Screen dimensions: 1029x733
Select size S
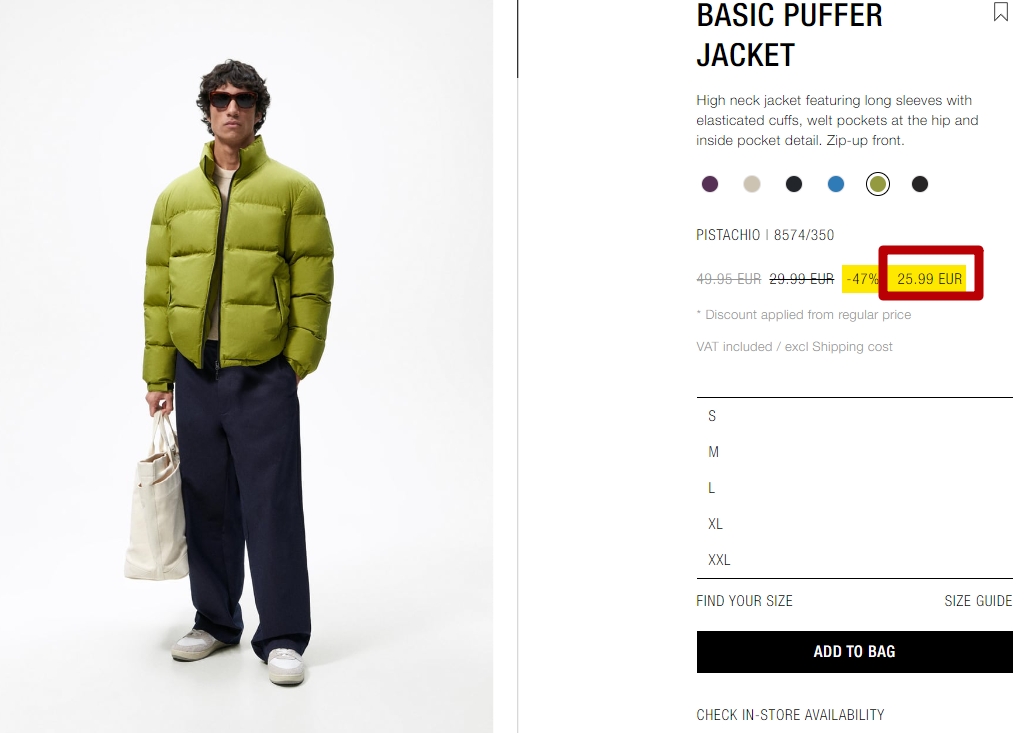(854, 416)
